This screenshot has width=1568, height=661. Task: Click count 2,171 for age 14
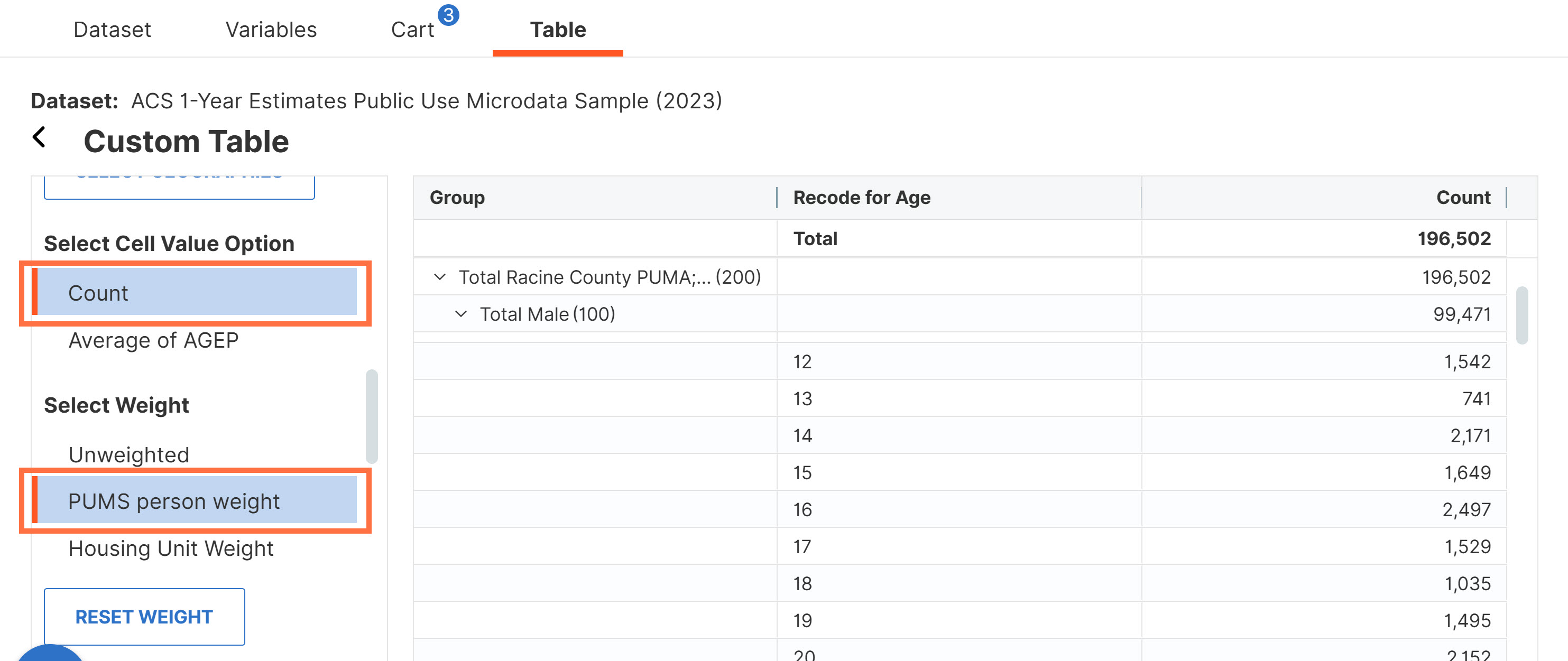tap(1471, 436)
